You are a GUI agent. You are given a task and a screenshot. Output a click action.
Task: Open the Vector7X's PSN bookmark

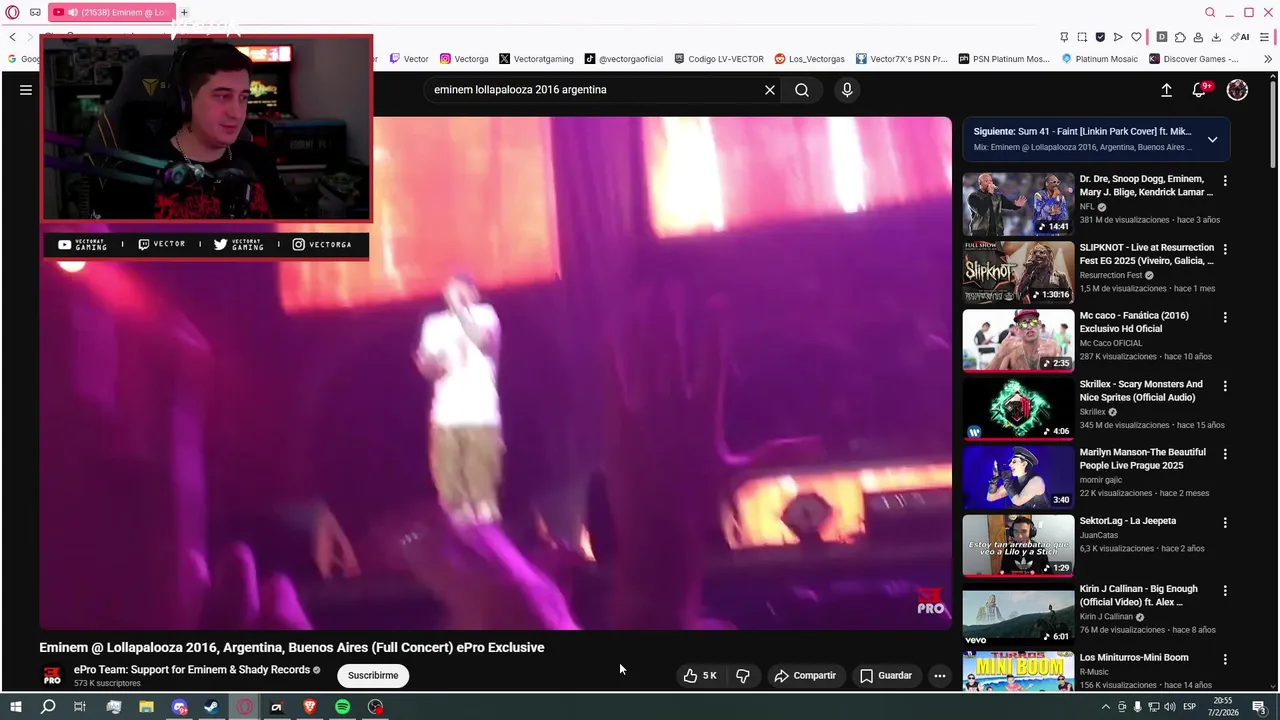click(x=901, y=59)
